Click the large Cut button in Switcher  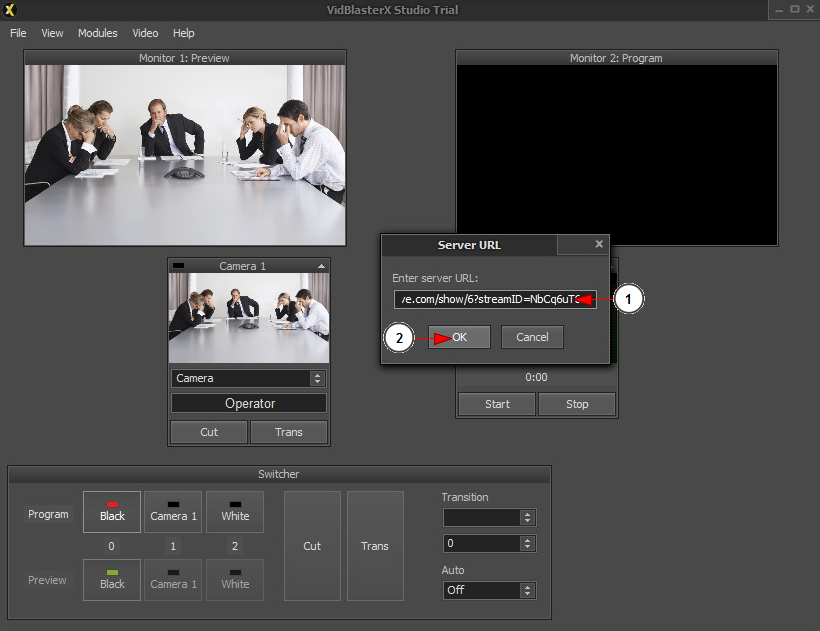[312, 546]
